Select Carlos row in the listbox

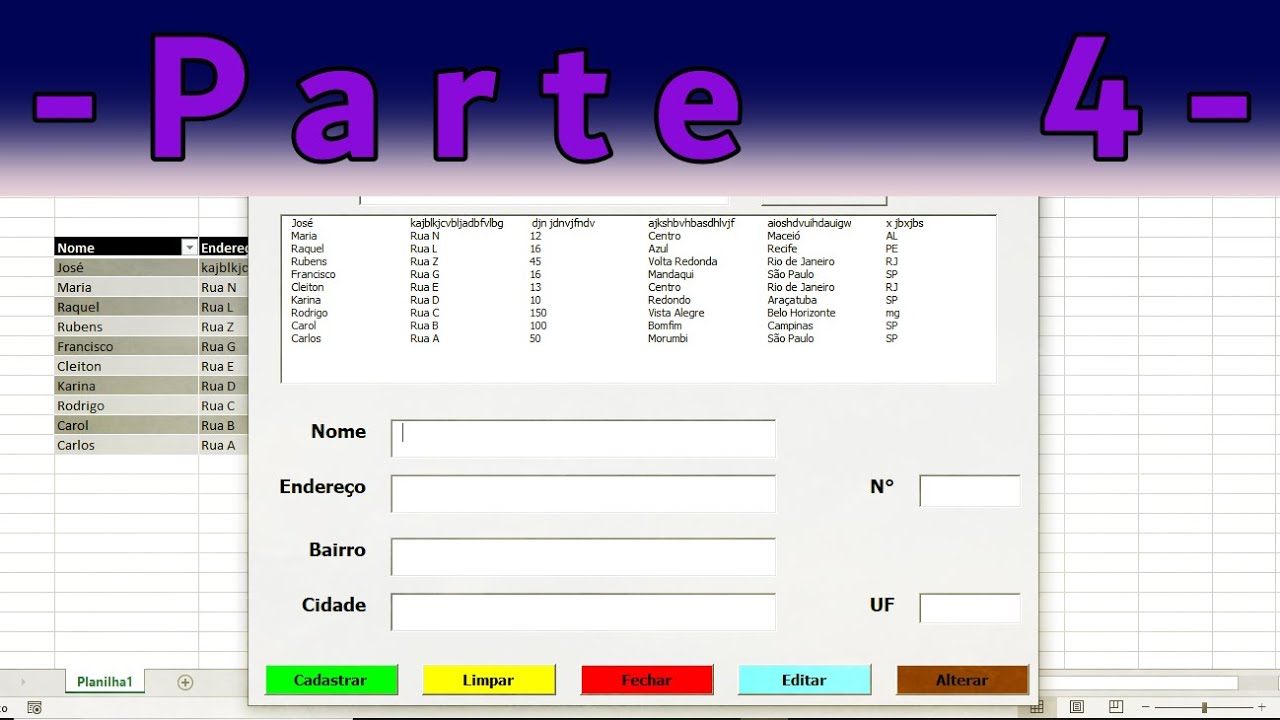click(638, 339)
